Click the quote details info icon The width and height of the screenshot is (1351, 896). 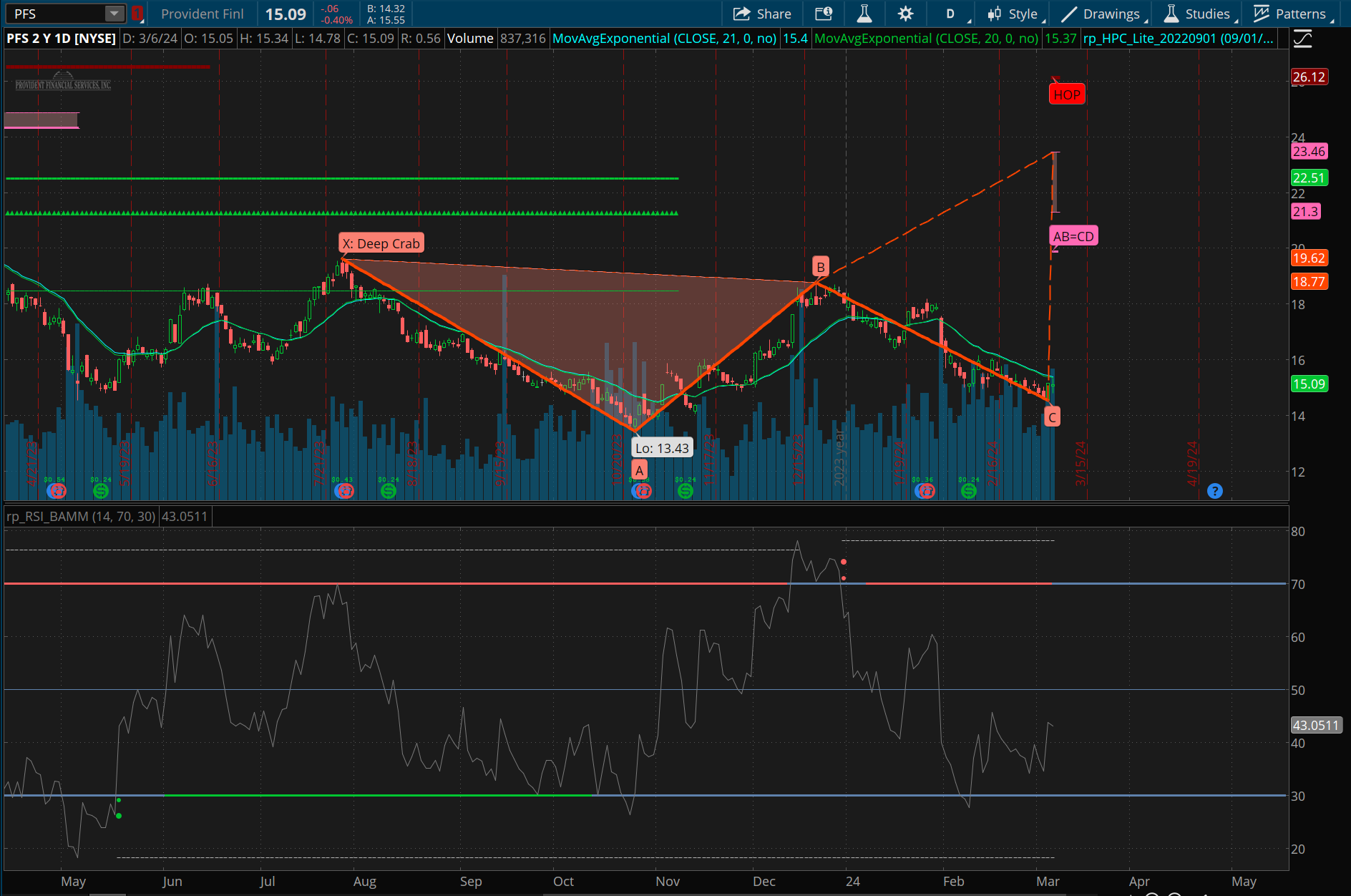(x=824, y=14)
